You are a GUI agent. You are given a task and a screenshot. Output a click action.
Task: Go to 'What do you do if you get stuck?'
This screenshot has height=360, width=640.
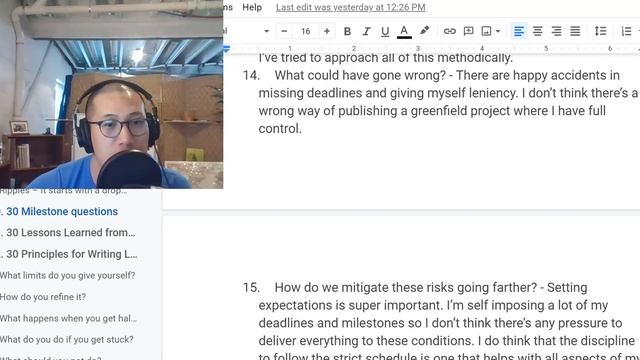[67, 340]
